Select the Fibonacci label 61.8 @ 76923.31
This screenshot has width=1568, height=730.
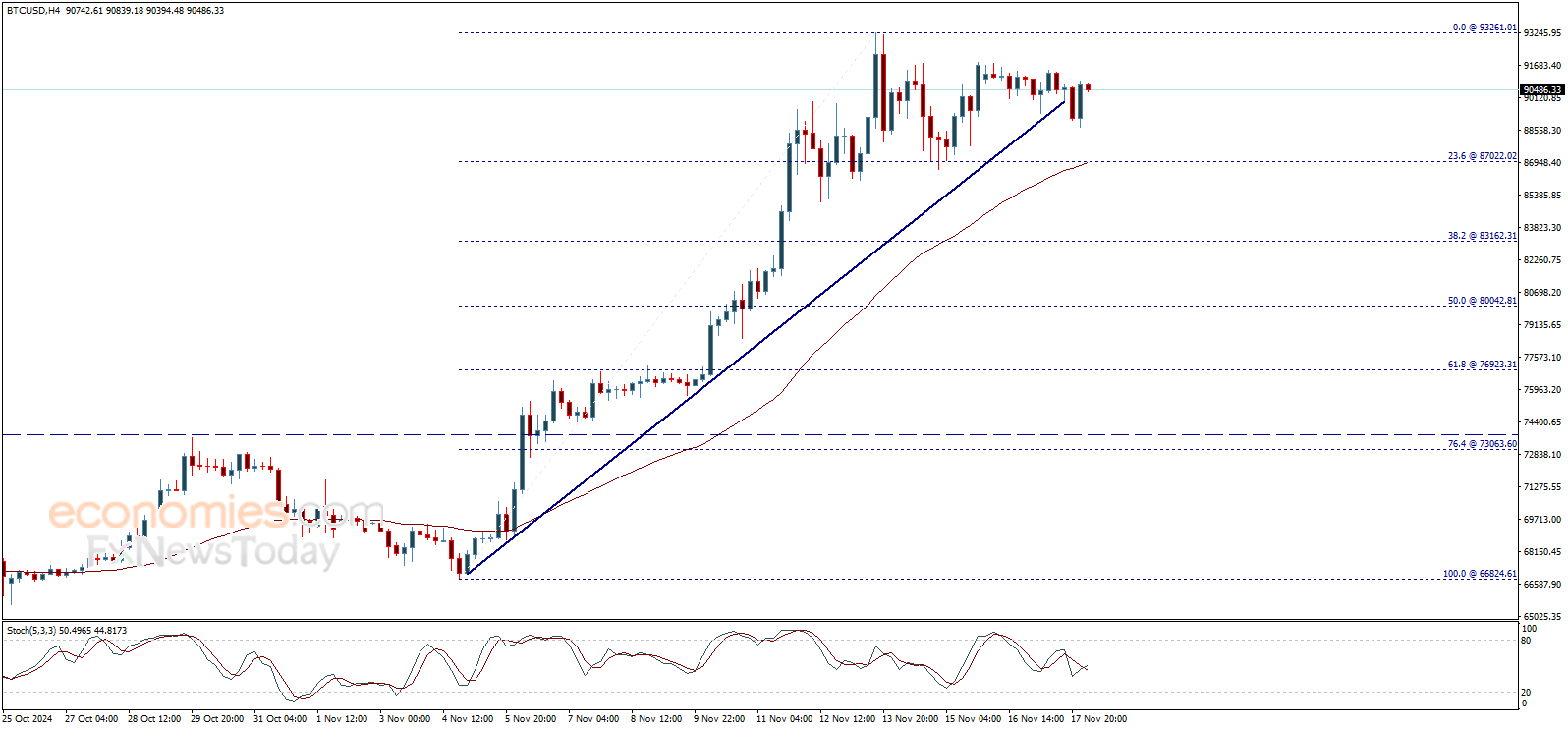coord(1482,365)
